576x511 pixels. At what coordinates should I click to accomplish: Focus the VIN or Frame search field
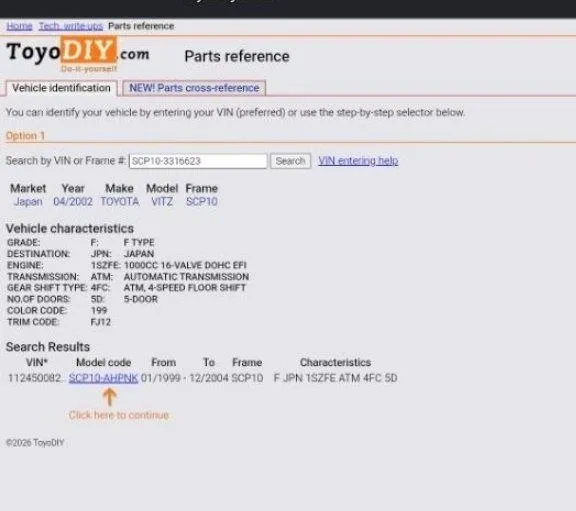point(198,161)
